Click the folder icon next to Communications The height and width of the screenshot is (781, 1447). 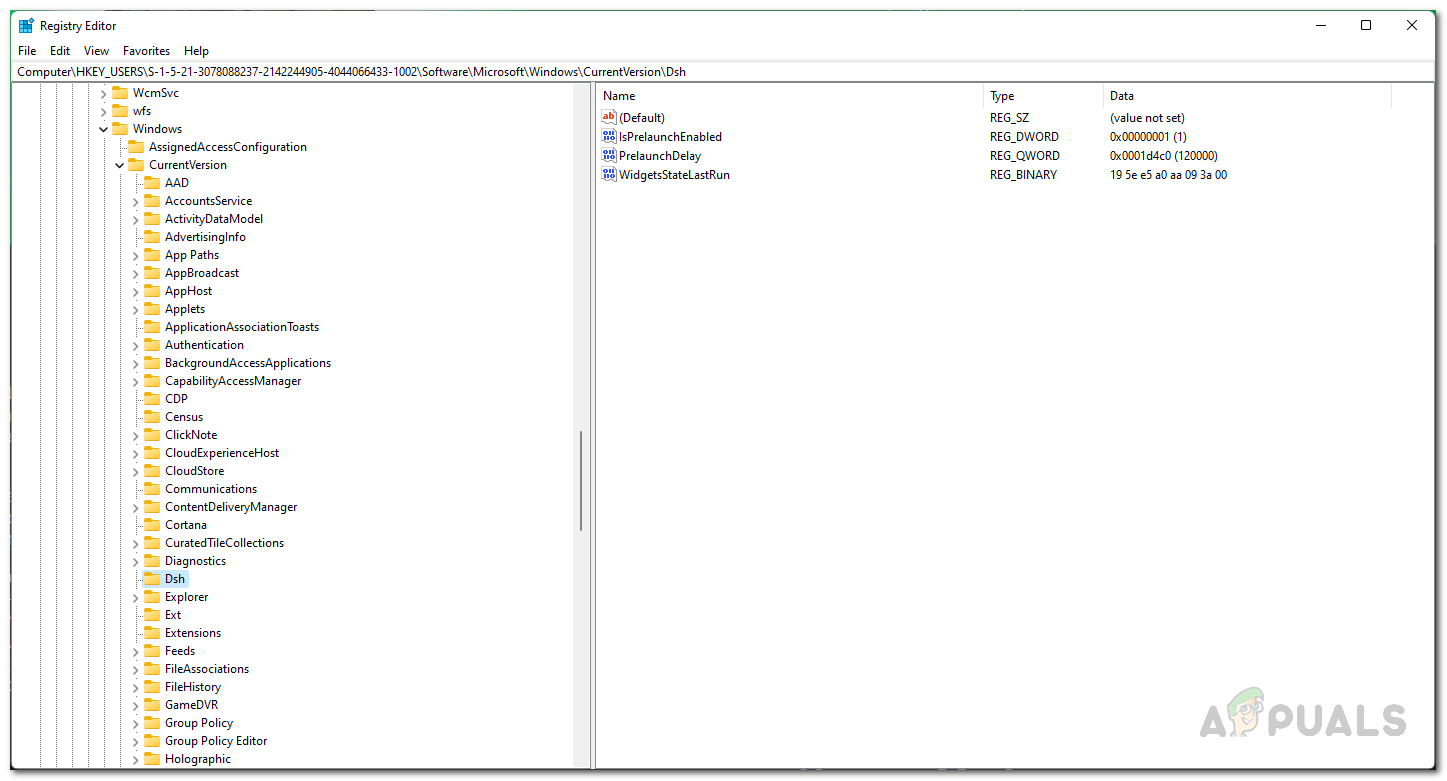pyautogui.click(x=152, y=489)
